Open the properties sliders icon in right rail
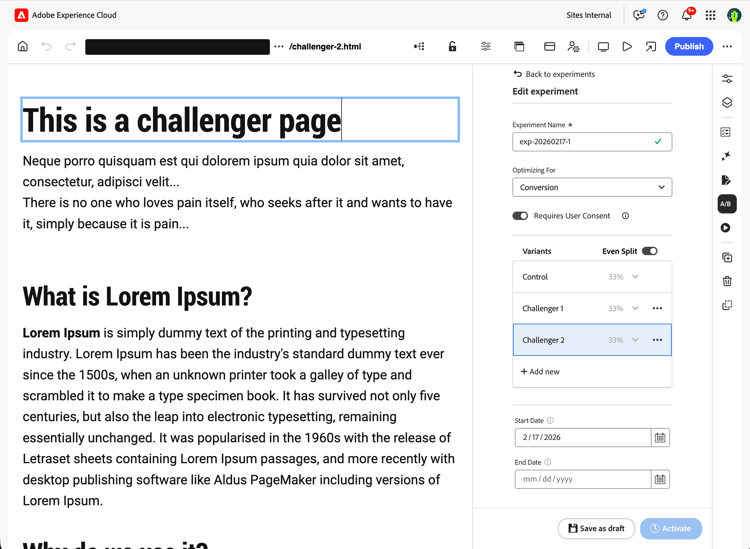This screenshot has height=549, width=750. tap(727, 79)
